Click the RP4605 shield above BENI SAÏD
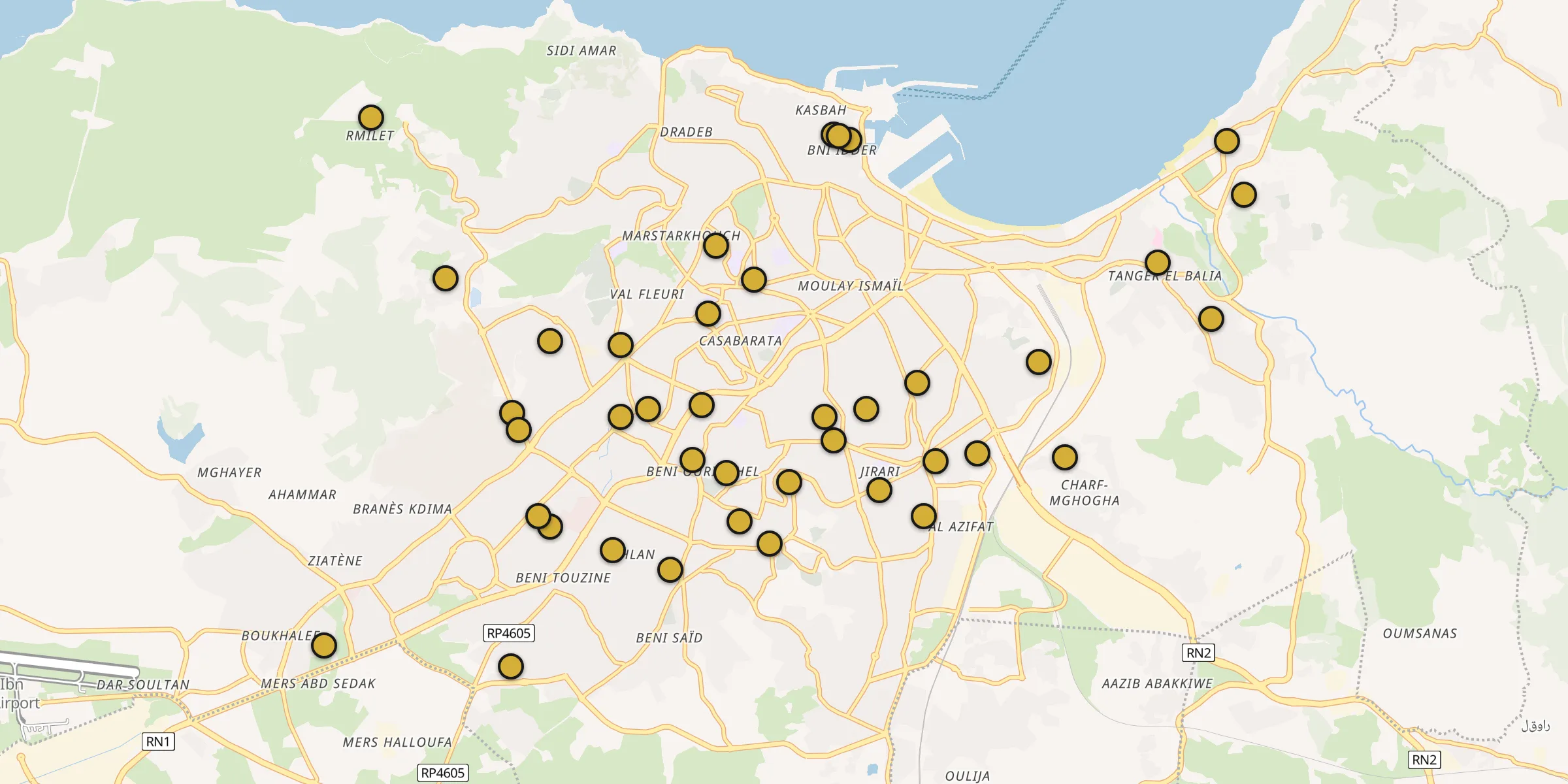Viewport: 1568px width, 784px height. pyautogui.click(x=509, y=633)
